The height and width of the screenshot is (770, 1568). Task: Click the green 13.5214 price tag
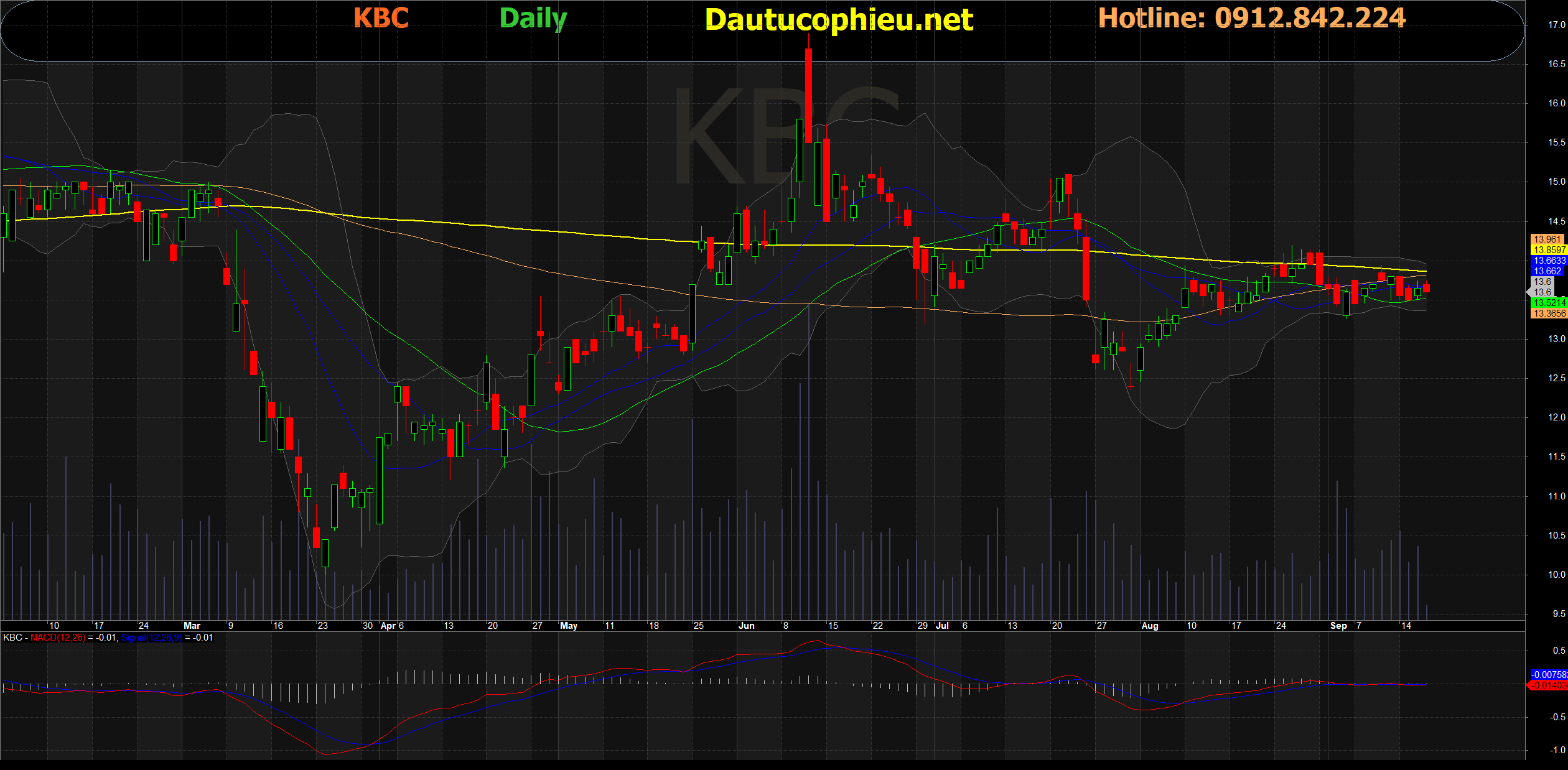[1548, 303]
